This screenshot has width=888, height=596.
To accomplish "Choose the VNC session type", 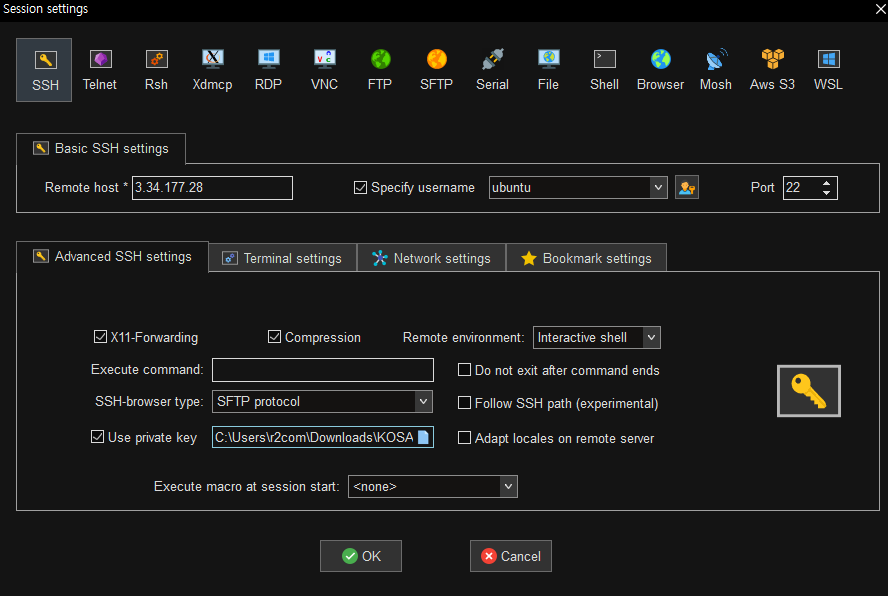I will tap(325, 70).
